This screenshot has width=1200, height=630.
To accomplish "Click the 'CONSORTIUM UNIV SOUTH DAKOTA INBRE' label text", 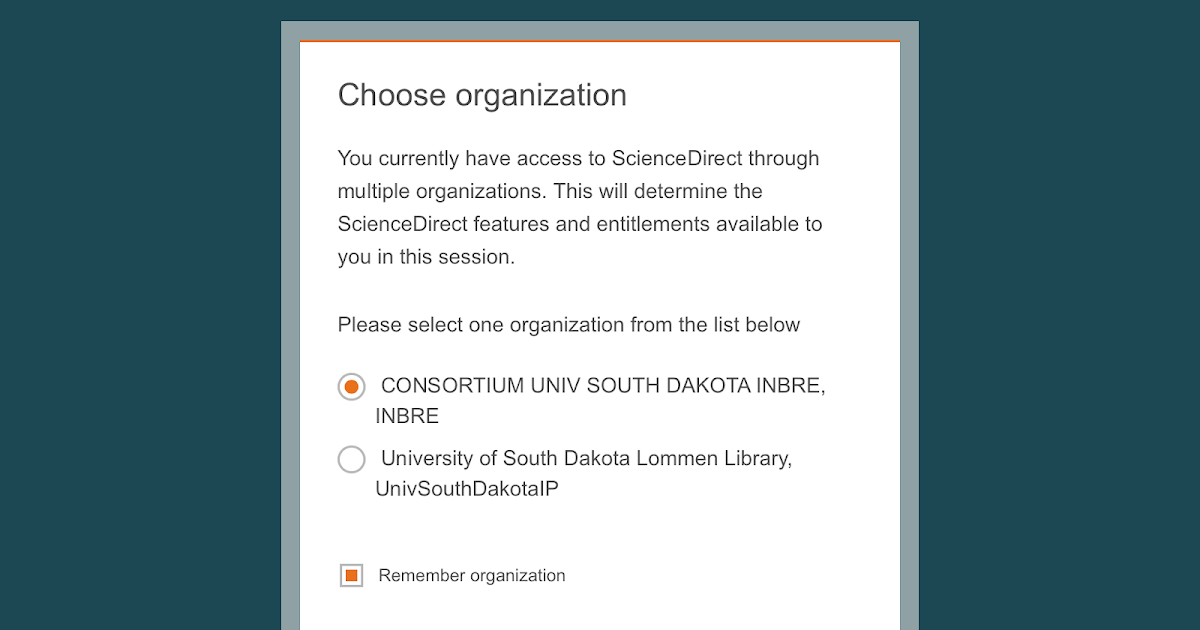I will [x=603, y=386].
